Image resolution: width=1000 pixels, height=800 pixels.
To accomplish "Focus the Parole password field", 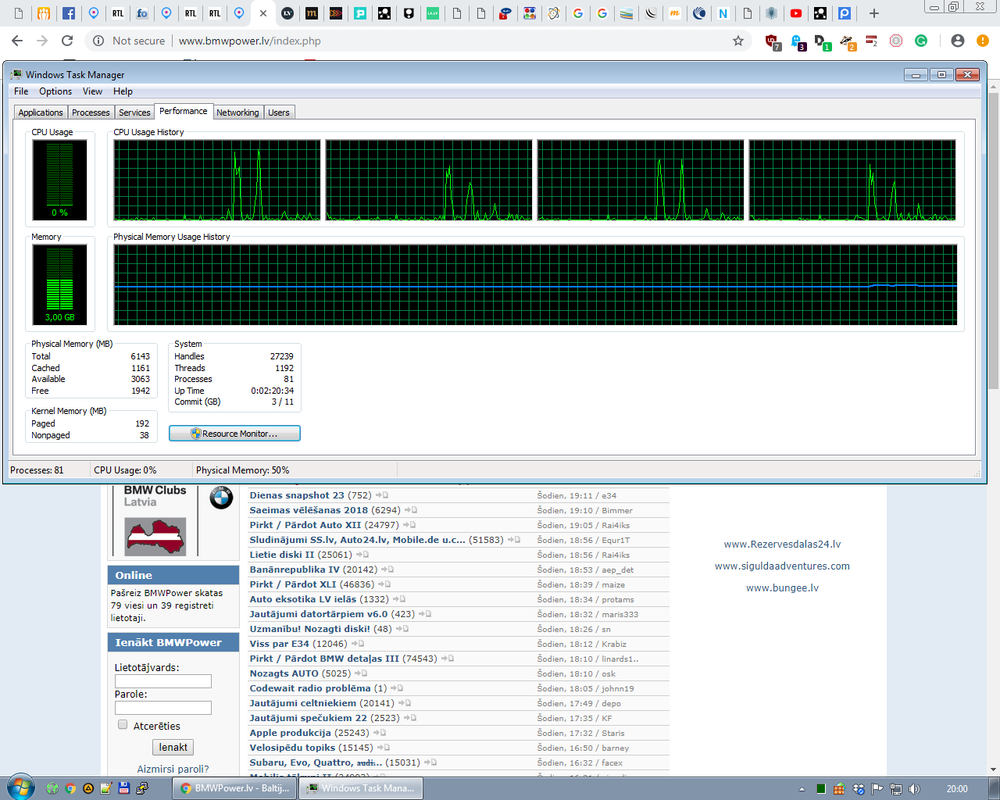I will [x=163, y=707].
